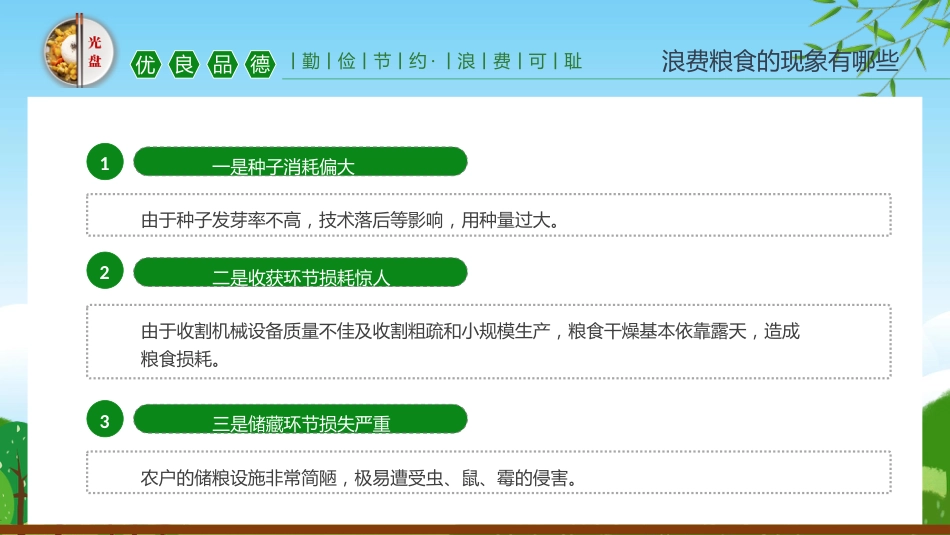Click the text 农户的储粮设施非常简陋
The image size is (950, 535).
239,478
